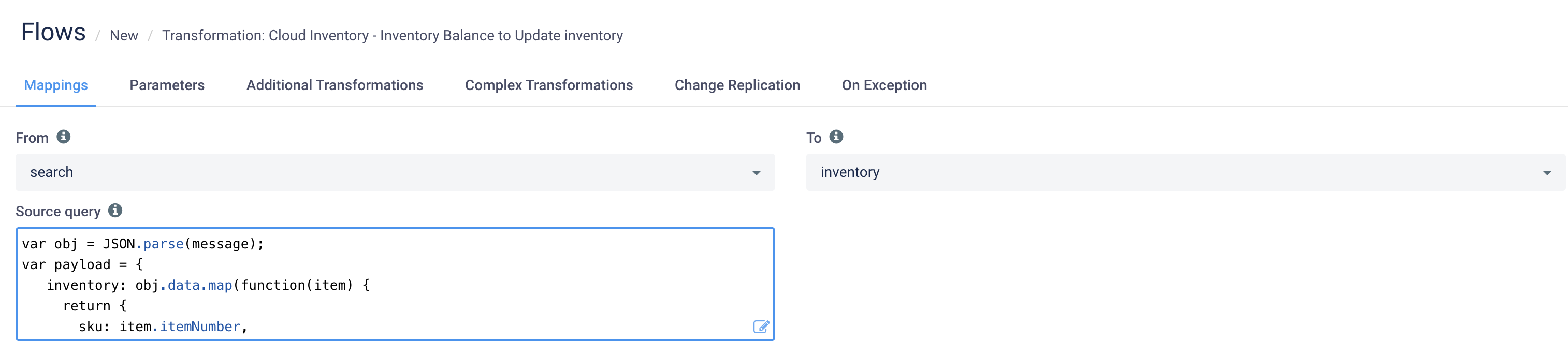Go to the On Exception tab

click(884, 85)
